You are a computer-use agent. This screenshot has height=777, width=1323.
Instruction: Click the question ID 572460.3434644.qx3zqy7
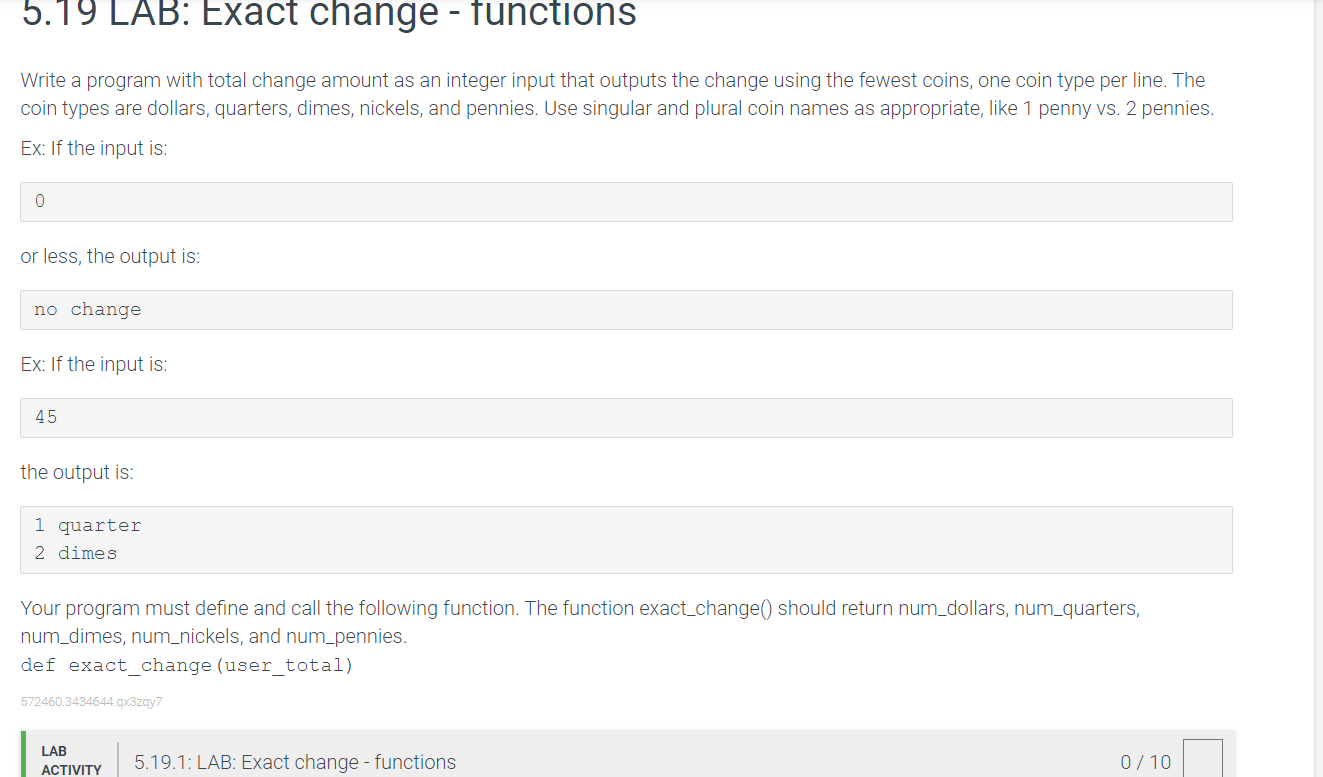tap(91, 701)
